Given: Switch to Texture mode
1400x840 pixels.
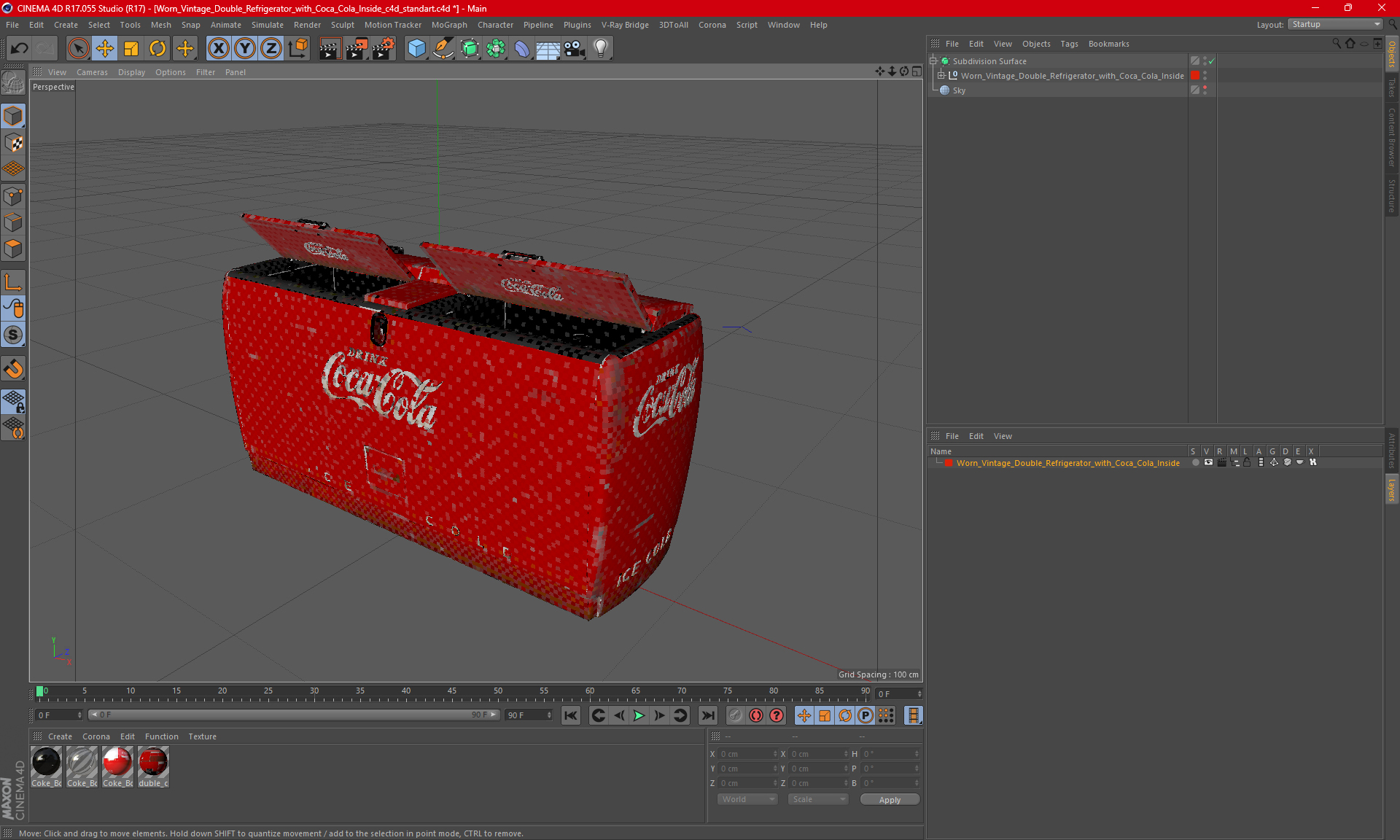Looking at the screenshot, I should pyautogui.click(x=13, y=143).
